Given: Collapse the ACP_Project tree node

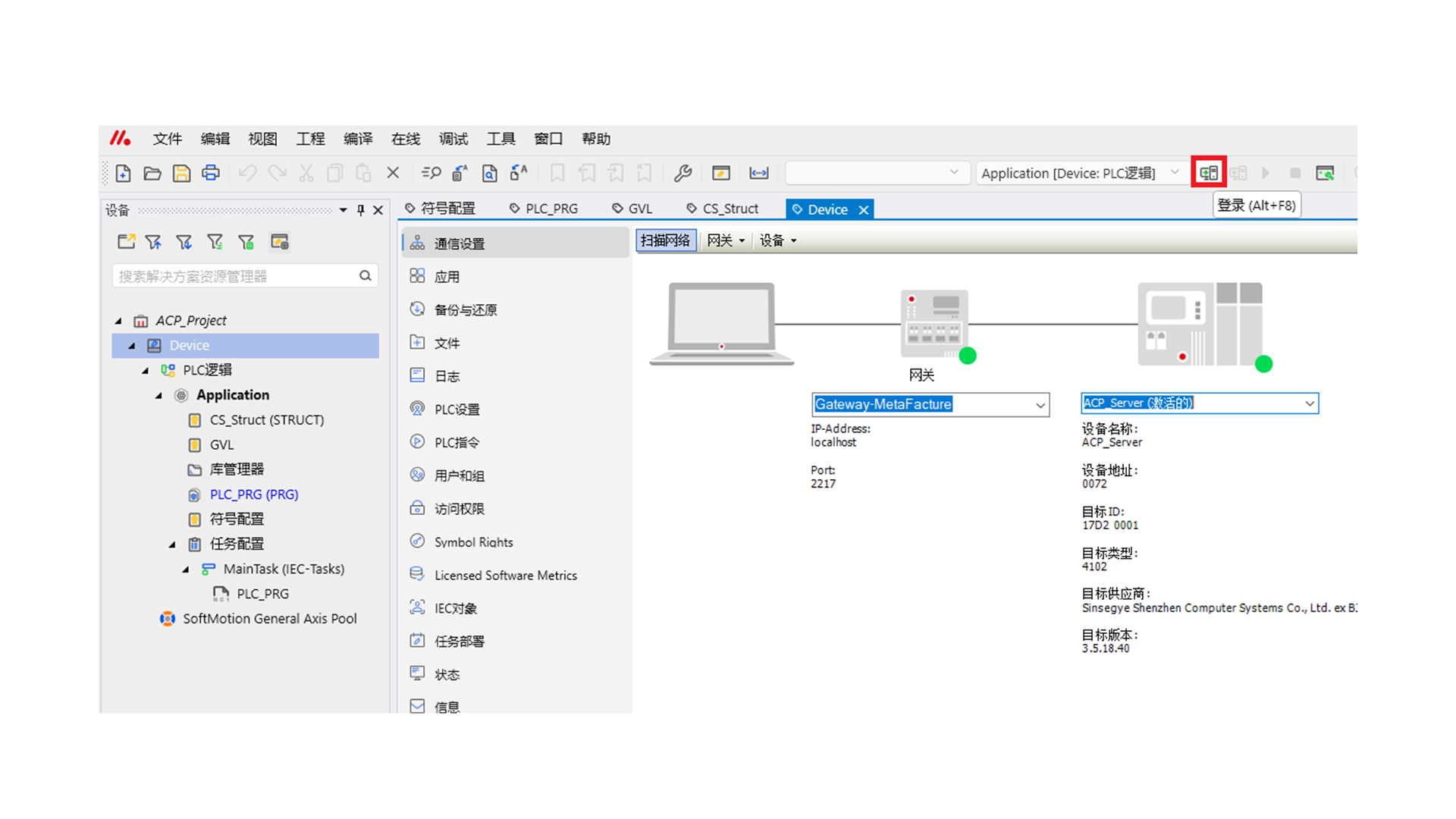Looking at the screenshot, I should (119, 321).
